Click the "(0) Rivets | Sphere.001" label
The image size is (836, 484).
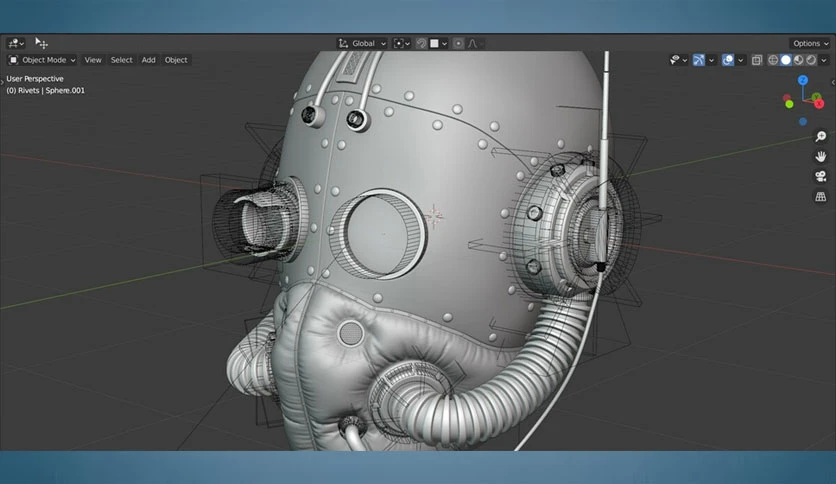[x=45, y=91]
